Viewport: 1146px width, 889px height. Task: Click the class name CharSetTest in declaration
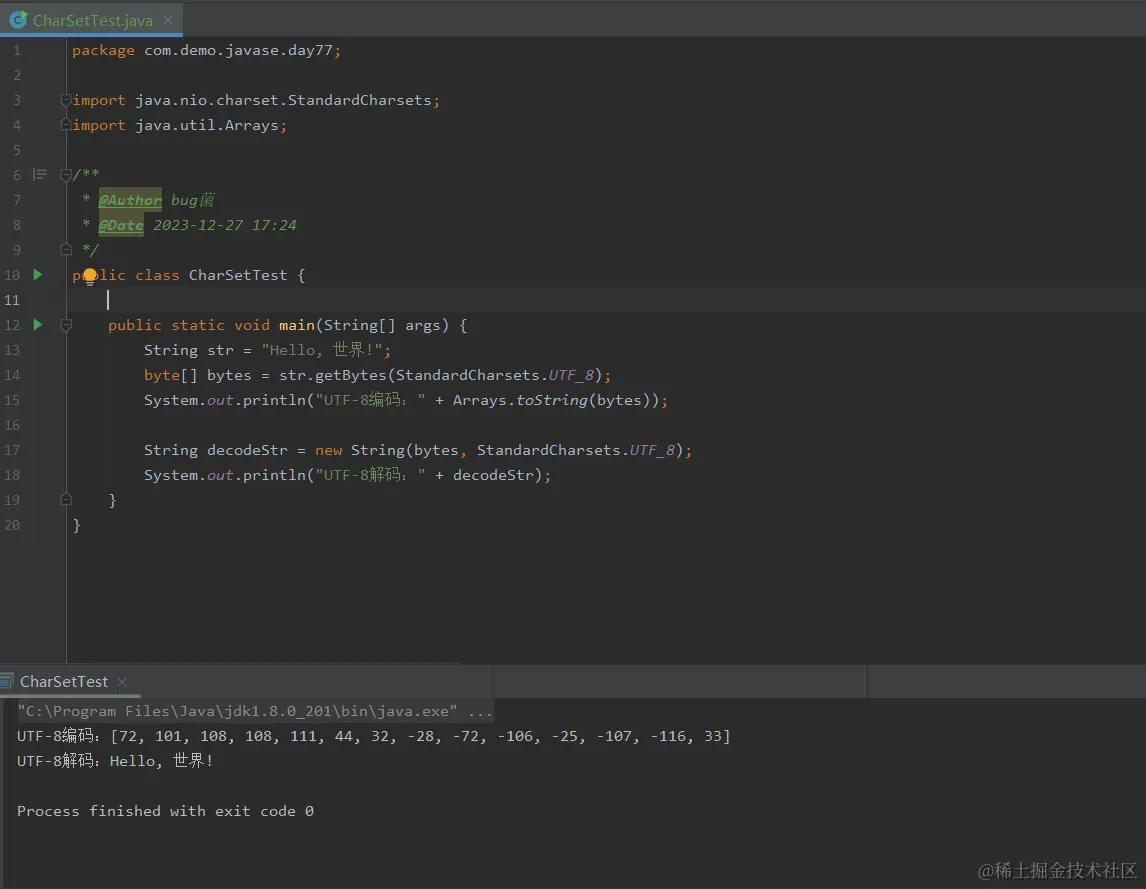(x=238, y=276)
